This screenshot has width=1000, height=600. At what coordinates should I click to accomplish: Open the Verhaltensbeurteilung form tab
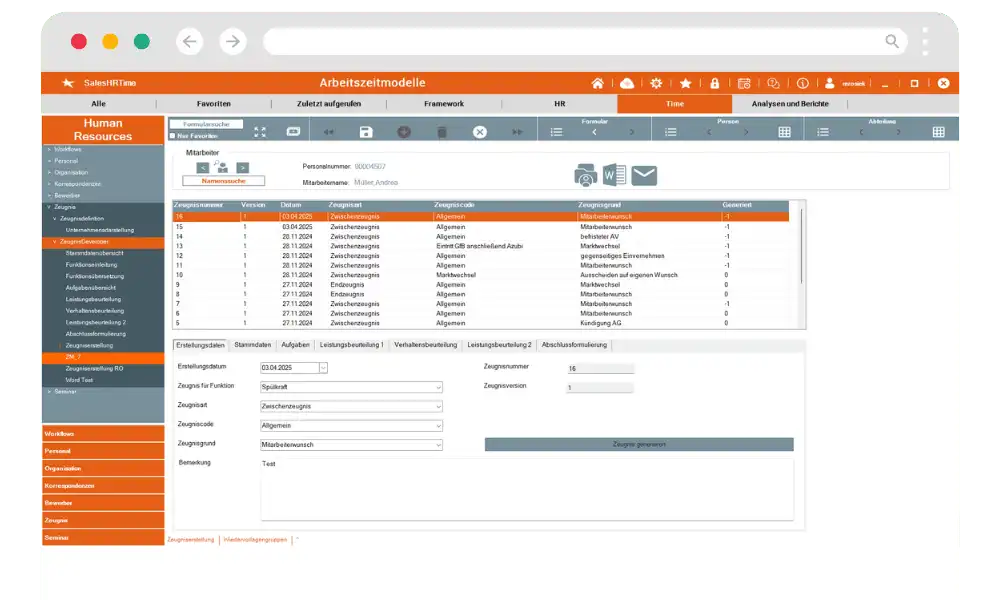pyautogui.click(x=425, y=345)
